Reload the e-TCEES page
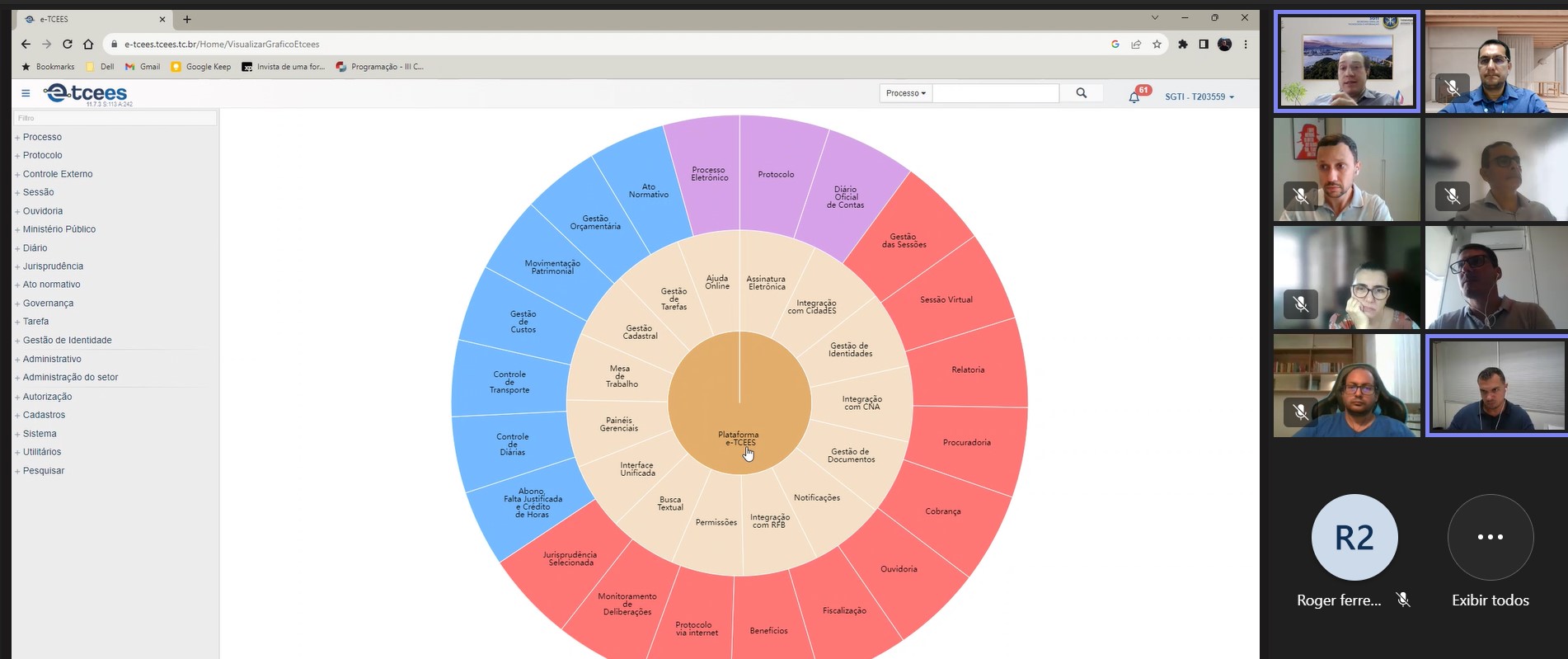The image size is (1568, 659). (68, 45)
